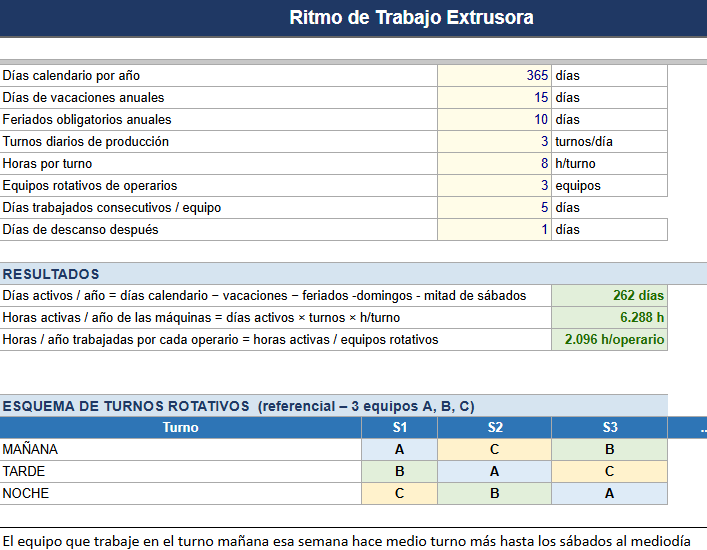This screenshot has height=550, width=707.
Task: Select the días trabajados consecutivos value 5
Action: tap(494, 207)
